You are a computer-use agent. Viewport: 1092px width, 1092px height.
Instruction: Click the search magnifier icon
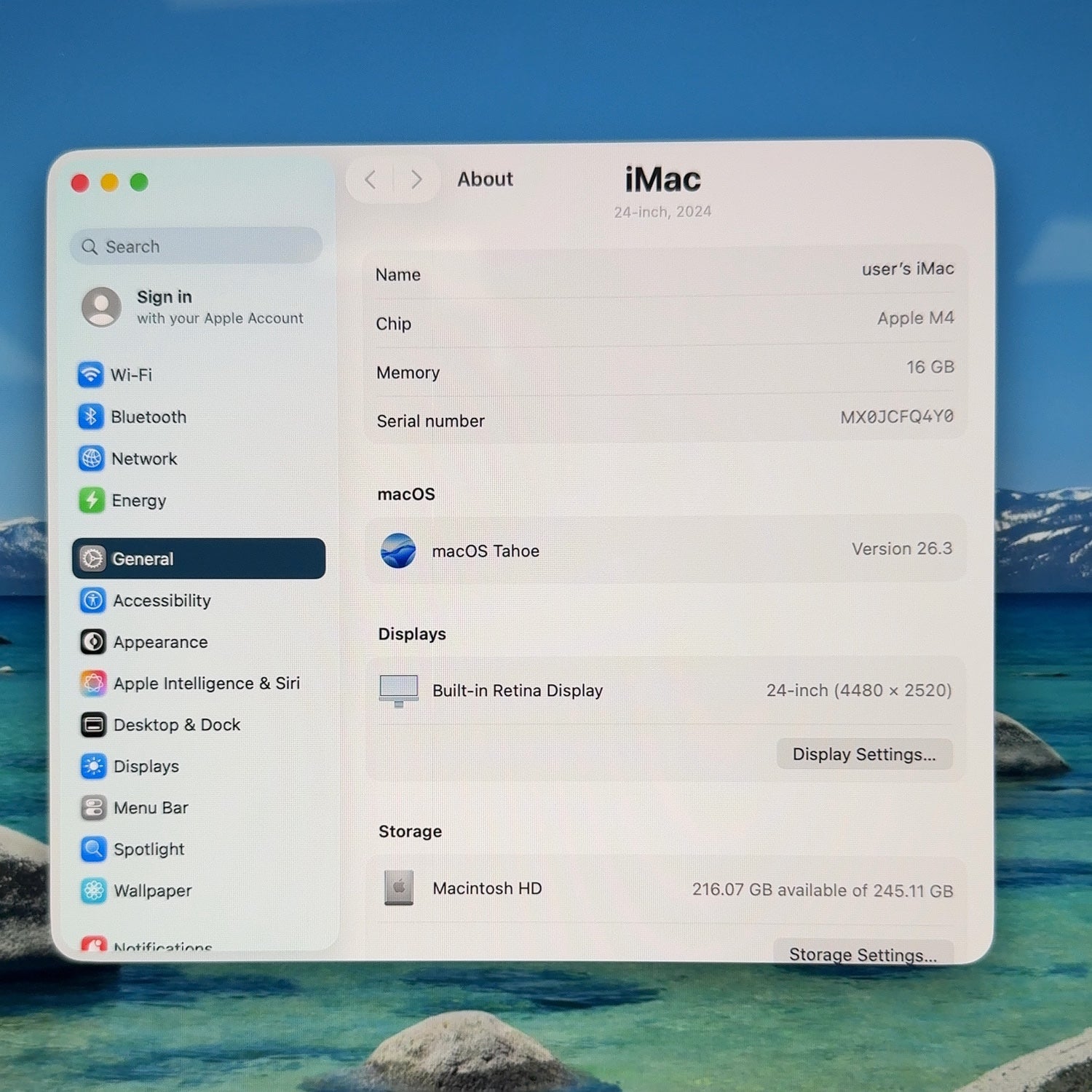point(90,247)
